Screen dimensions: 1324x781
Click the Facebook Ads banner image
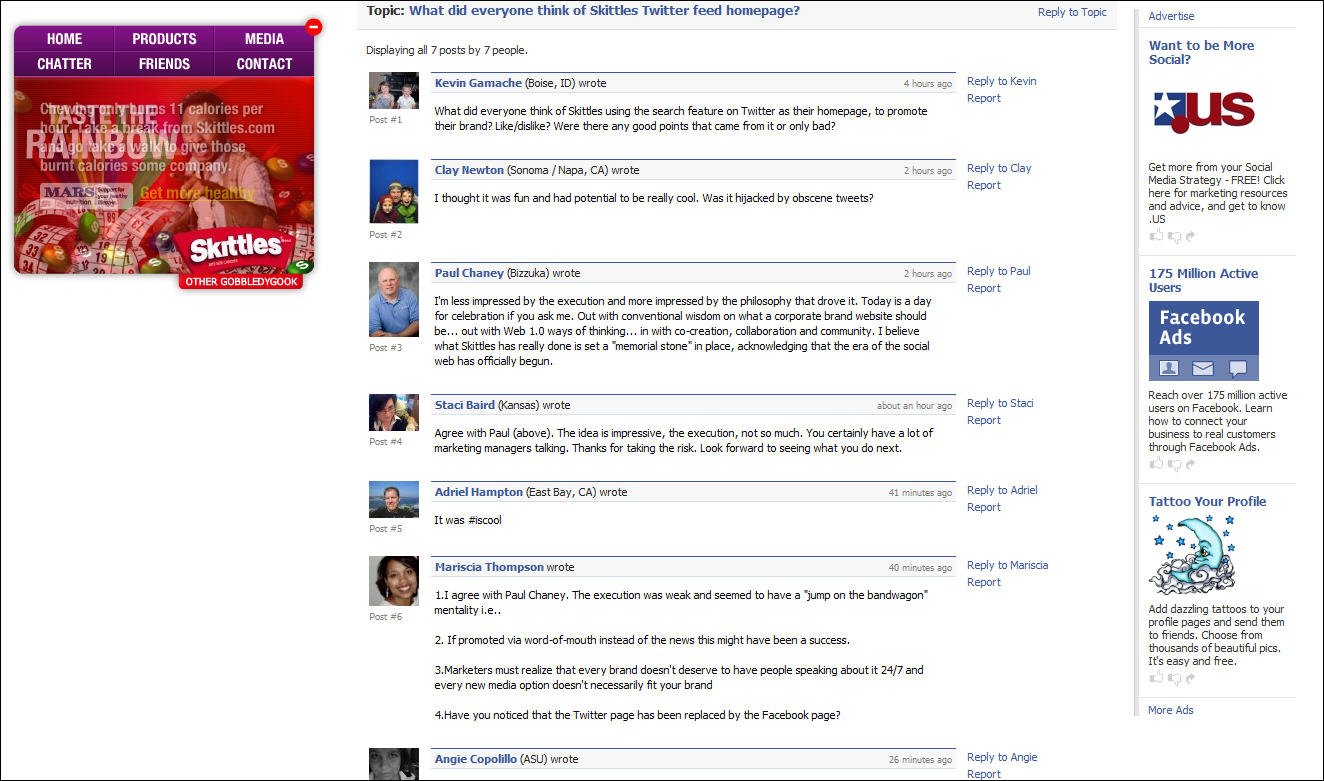tap(1203, 341)
